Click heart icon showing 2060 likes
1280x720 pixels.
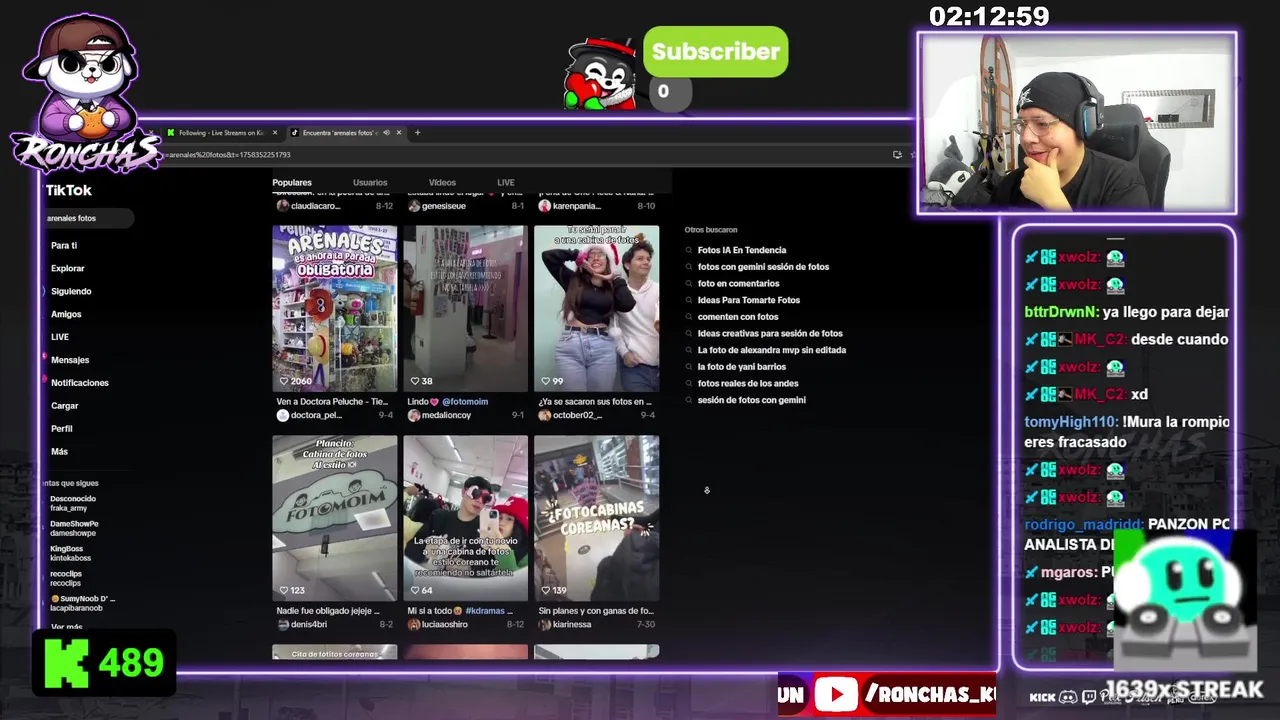[284, 381]
